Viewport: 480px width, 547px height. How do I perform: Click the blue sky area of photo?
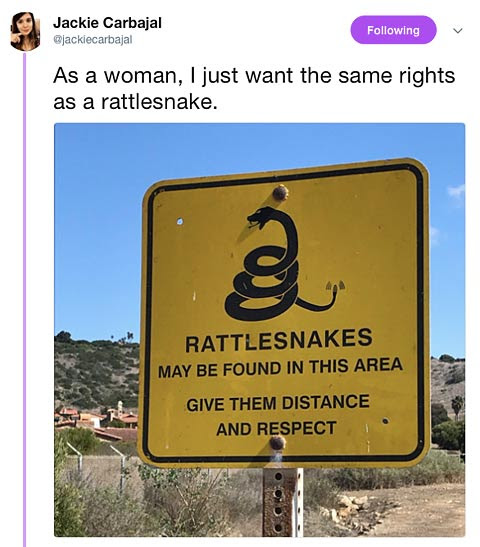tap(98, 227)
